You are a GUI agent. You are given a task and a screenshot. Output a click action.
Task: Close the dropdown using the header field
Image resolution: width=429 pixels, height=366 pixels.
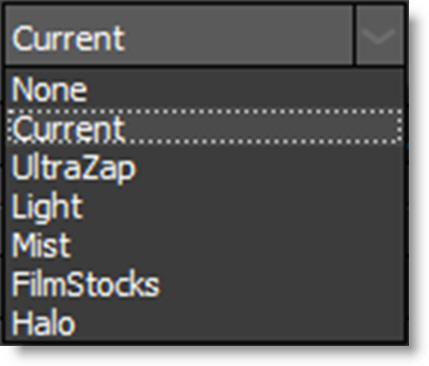179,35
